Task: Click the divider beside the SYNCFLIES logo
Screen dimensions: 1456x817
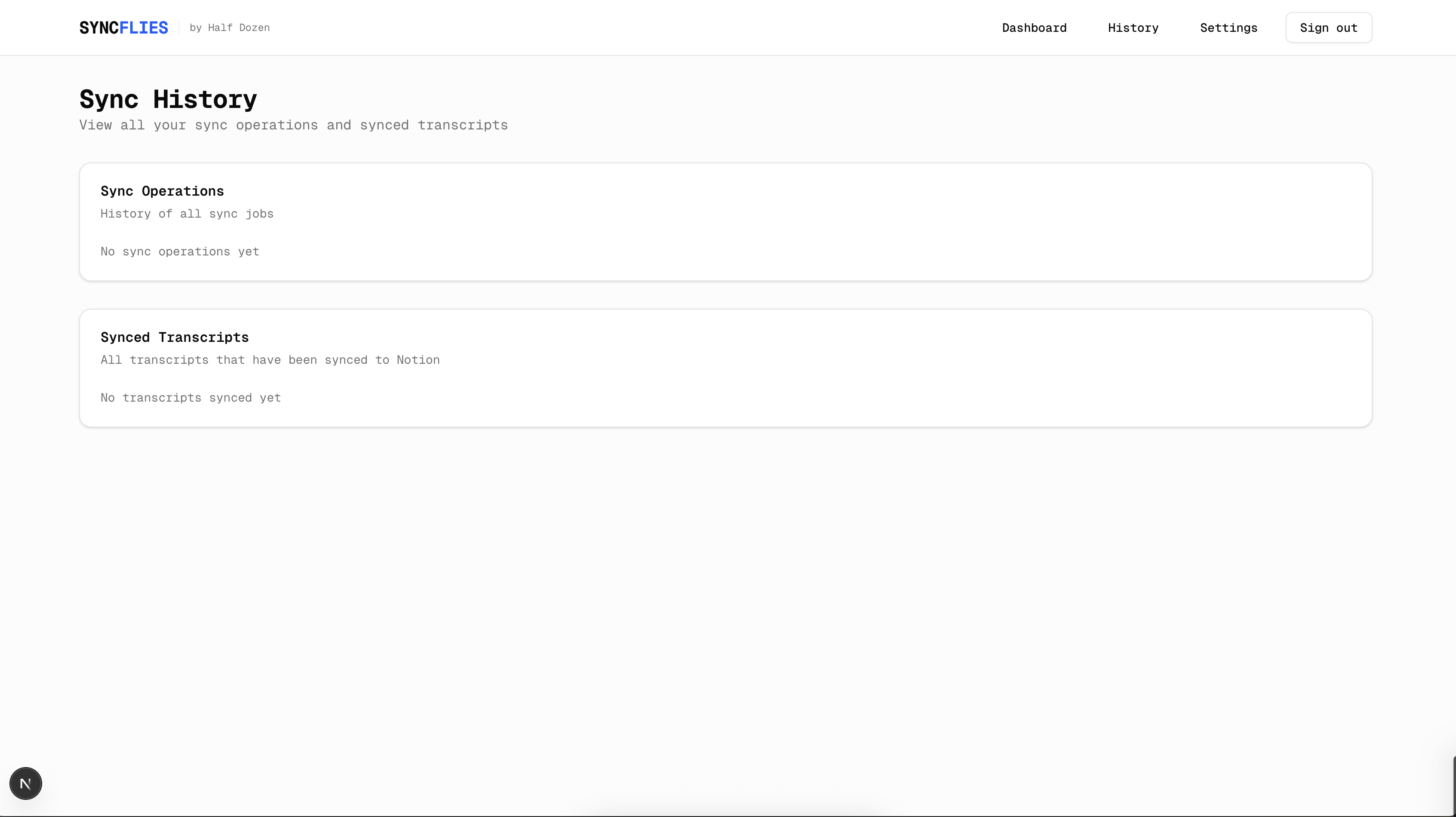Action: coord(178,28)
